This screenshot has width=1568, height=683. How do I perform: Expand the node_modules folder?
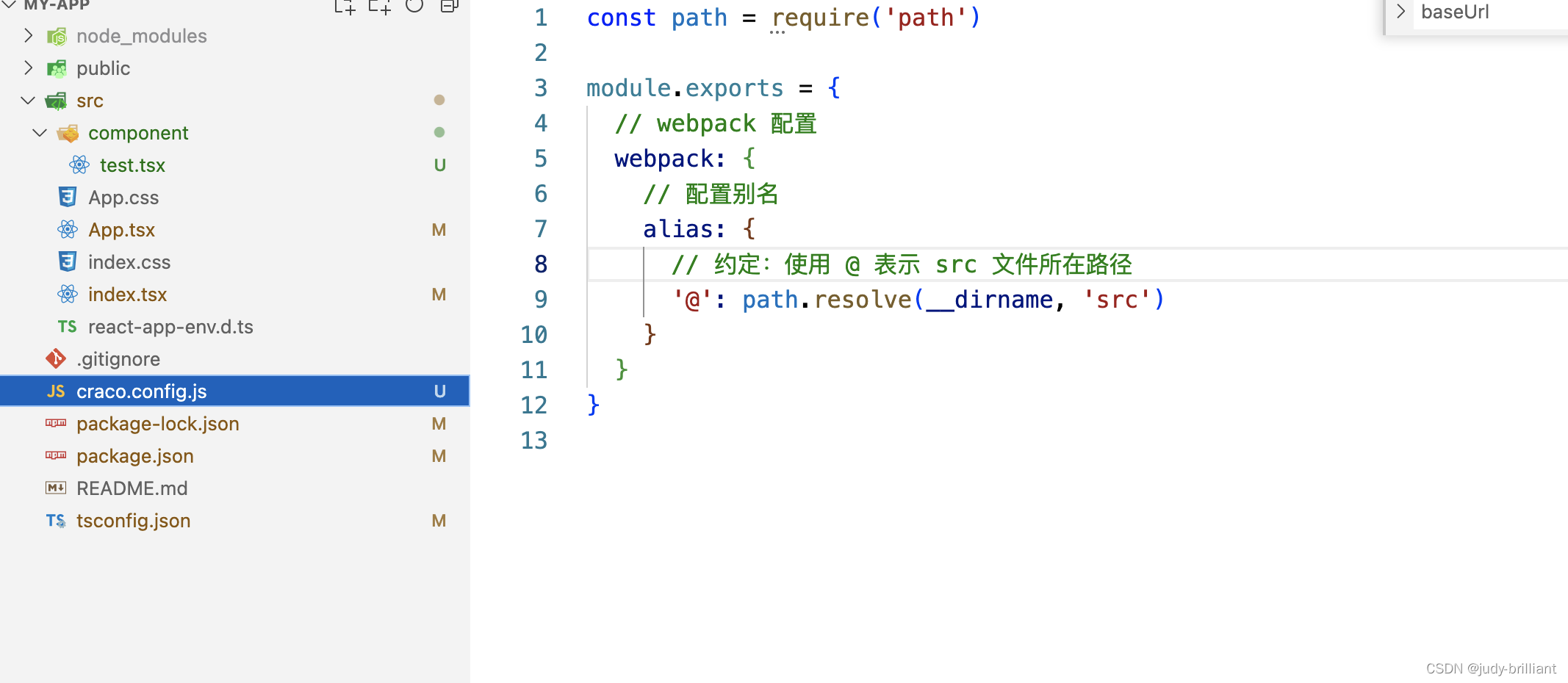[x=28, y=35]
